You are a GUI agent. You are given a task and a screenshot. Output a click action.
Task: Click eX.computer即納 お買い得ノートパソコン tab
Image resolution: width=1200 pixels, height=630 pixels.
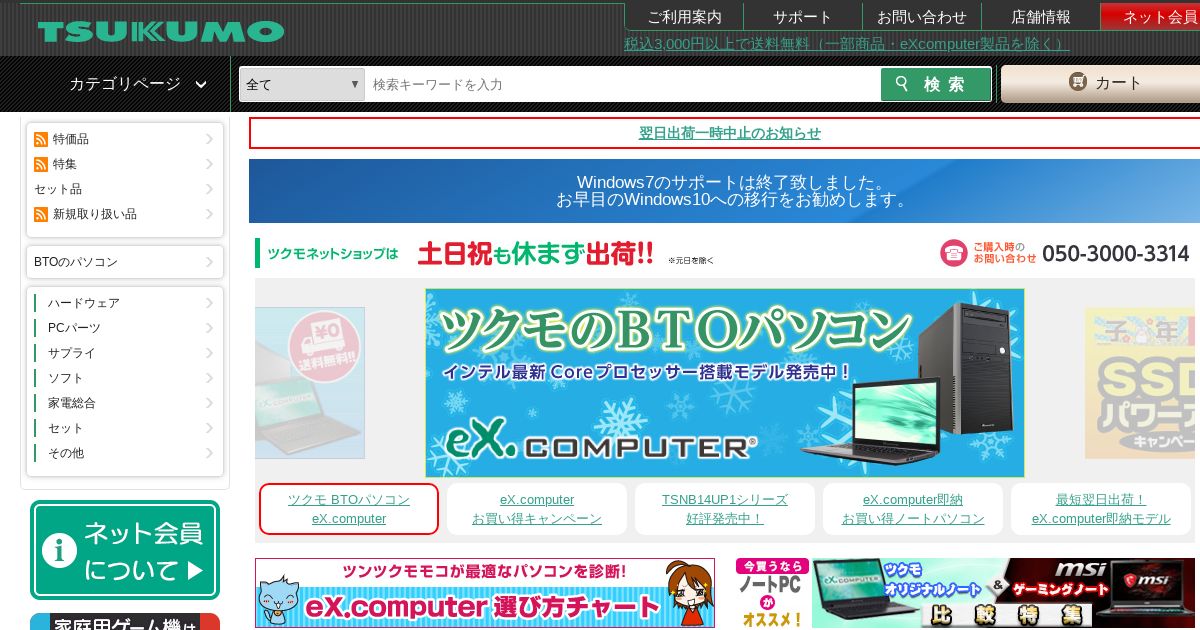(913, 509)
